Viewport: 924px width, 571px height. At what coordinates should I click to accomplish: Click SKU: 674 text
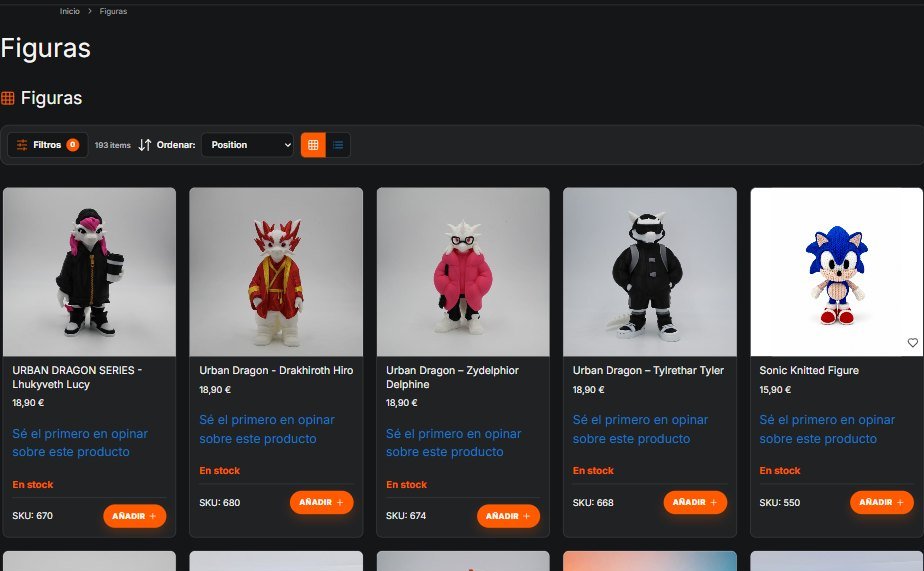pyautogui.click(x=406, y=516)
